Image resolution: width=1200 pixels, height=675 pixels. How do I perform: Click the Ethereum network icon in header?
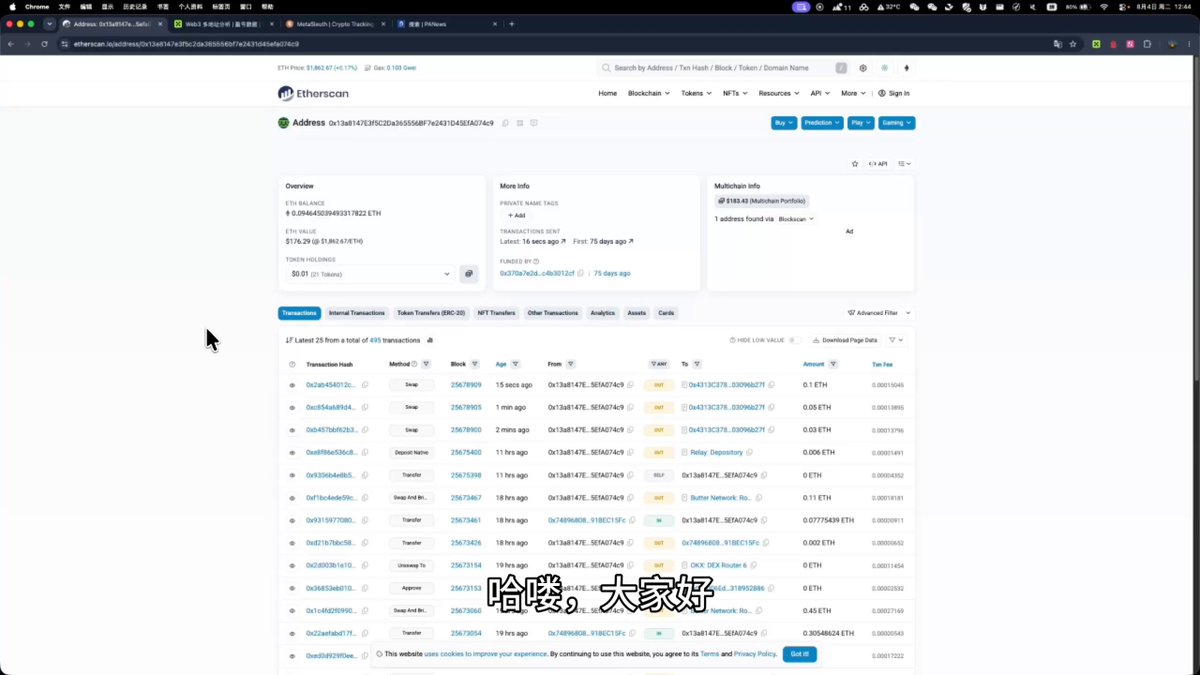pyautogui.click(x=907, y=68)
